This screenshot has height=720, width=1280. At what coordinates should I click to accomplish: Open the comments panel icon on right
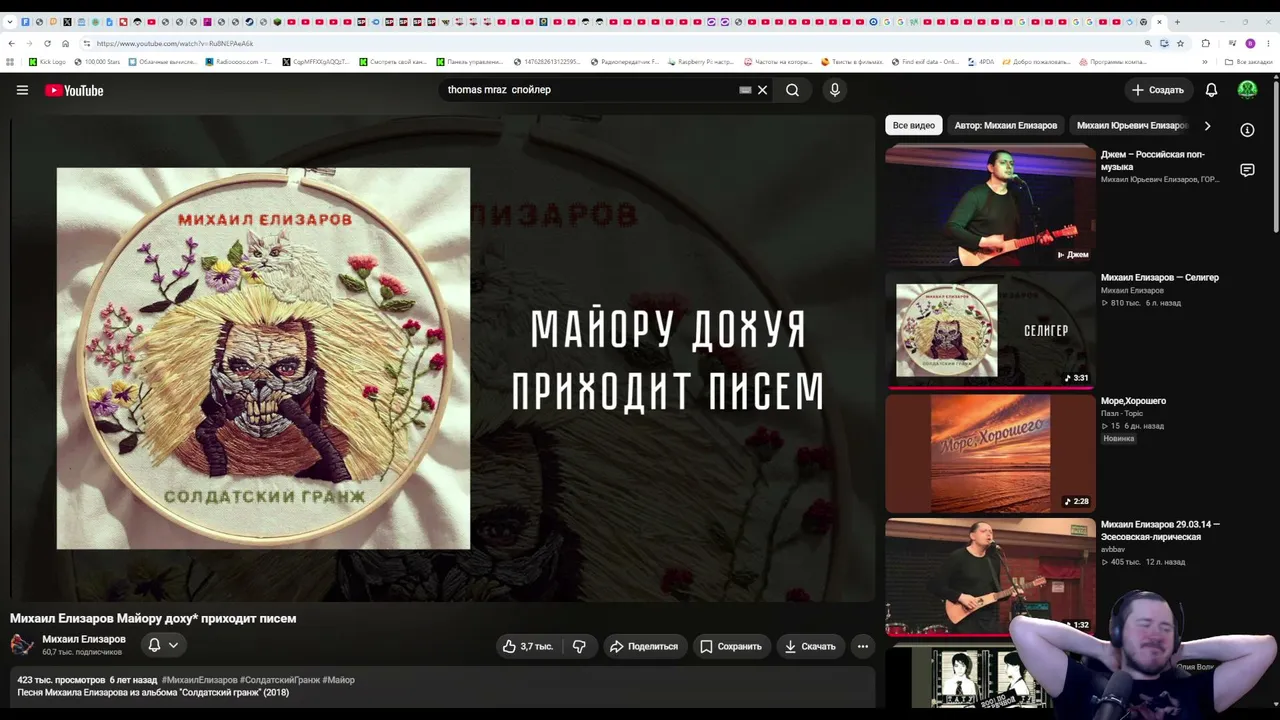1247,170
